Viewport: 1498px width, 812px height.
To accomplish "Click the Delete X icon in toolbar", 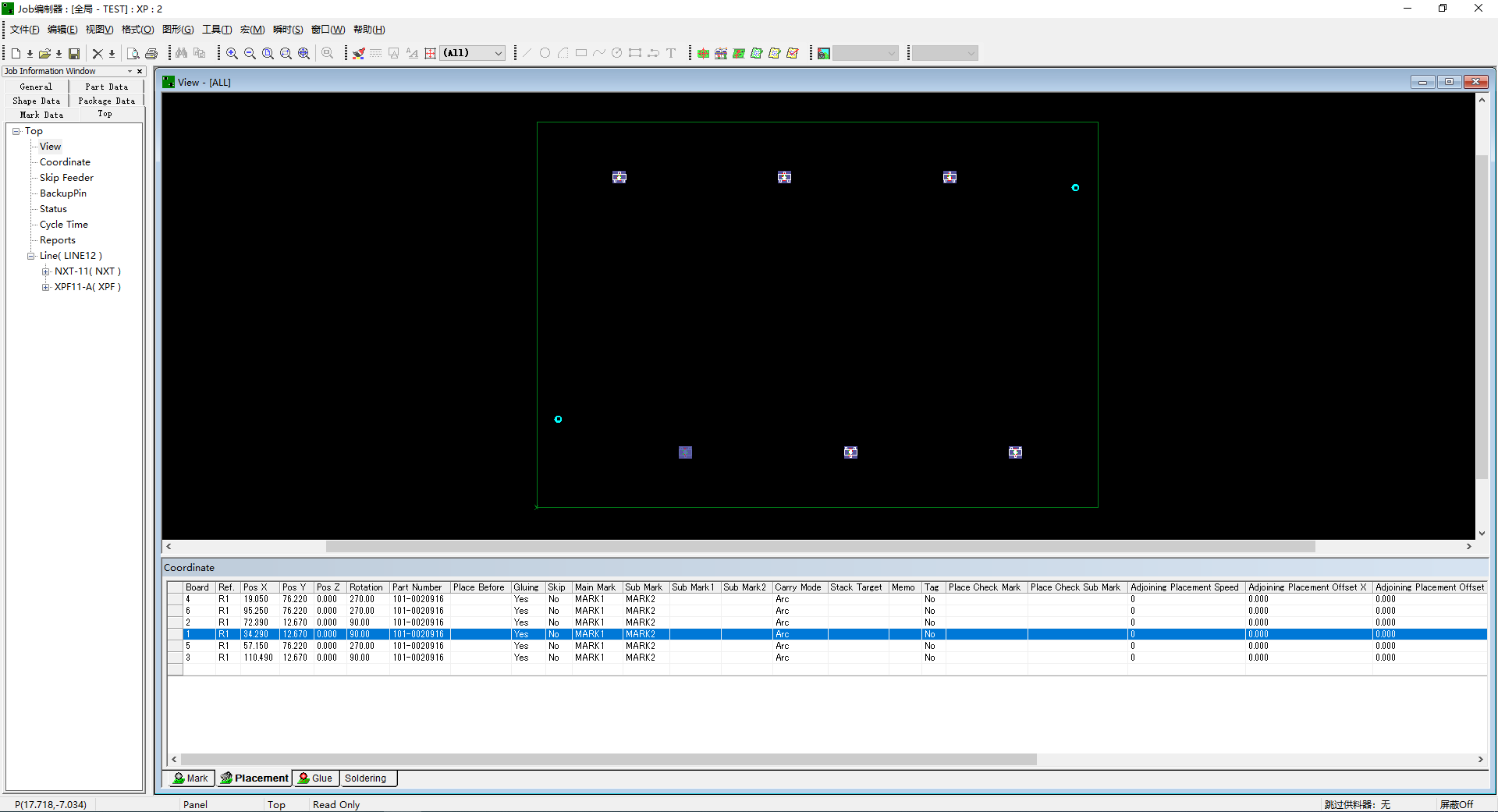I will 98,54.
